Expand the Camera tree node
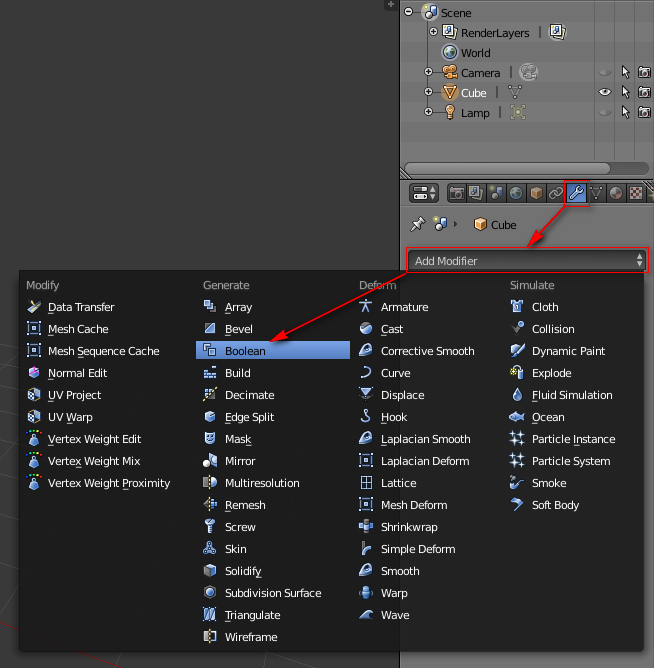Image resolution: width=654 pixels, height=668 pixels. point(429,72)
